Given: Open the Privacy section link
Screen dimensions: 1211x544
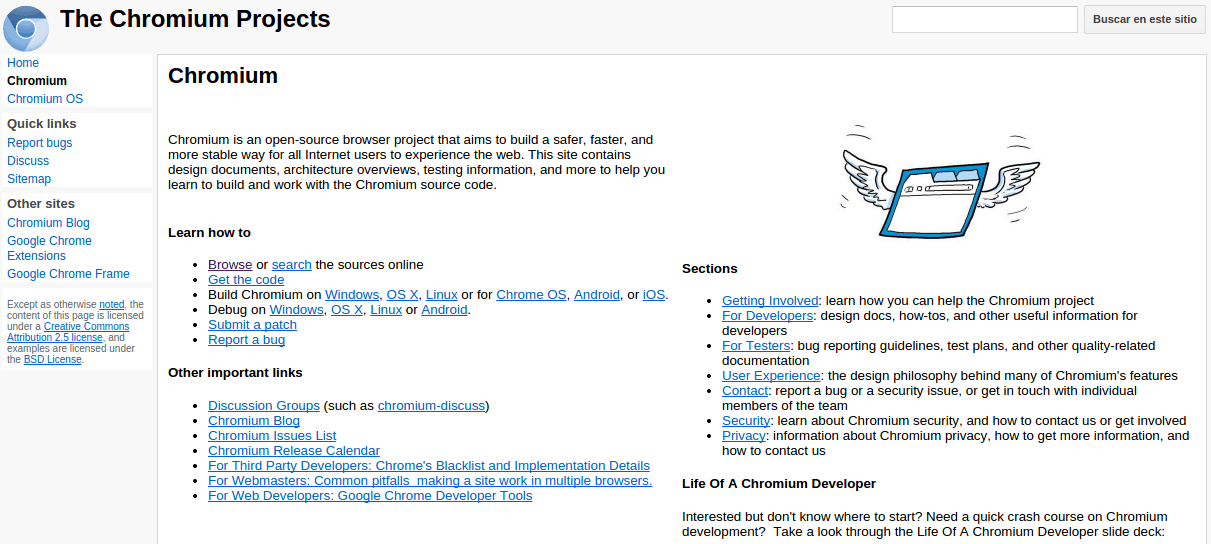Looking at the screenshot, I should (744, 436).
